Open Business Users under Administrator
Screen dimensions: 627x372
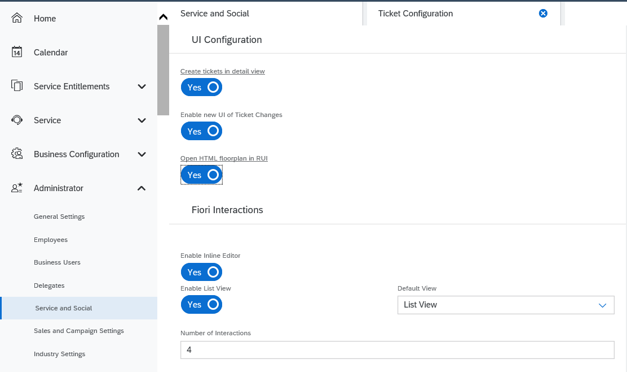[x=57, y=262]
